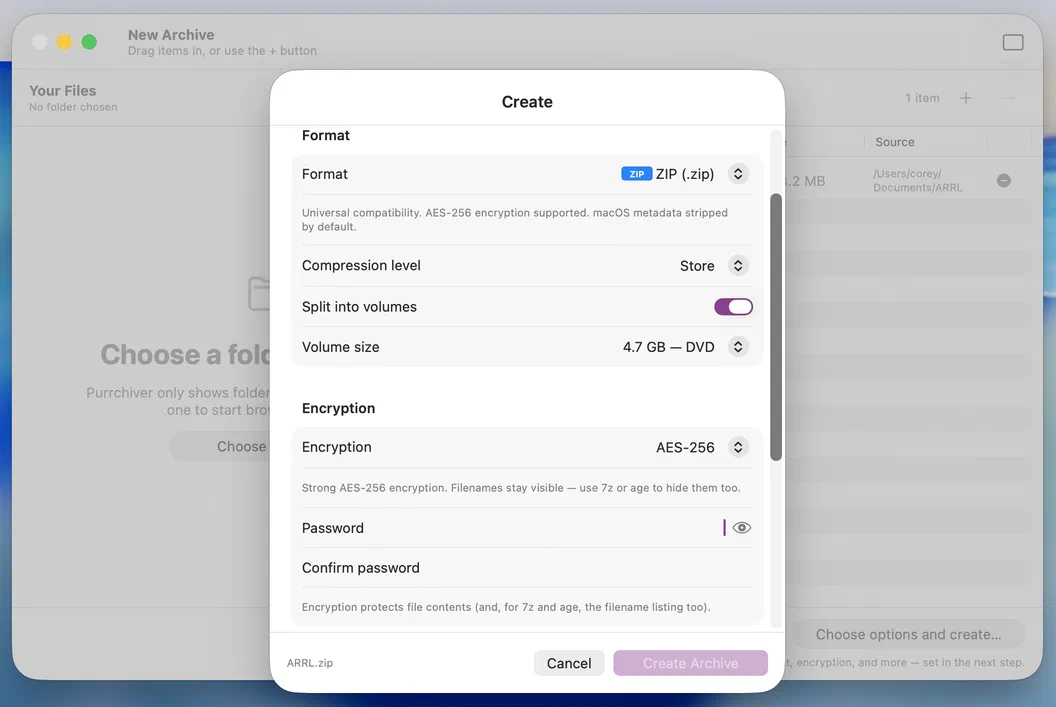Cancel the Create dialog
Viewport: 1056px width, 707px height.
tap(569, 663)
